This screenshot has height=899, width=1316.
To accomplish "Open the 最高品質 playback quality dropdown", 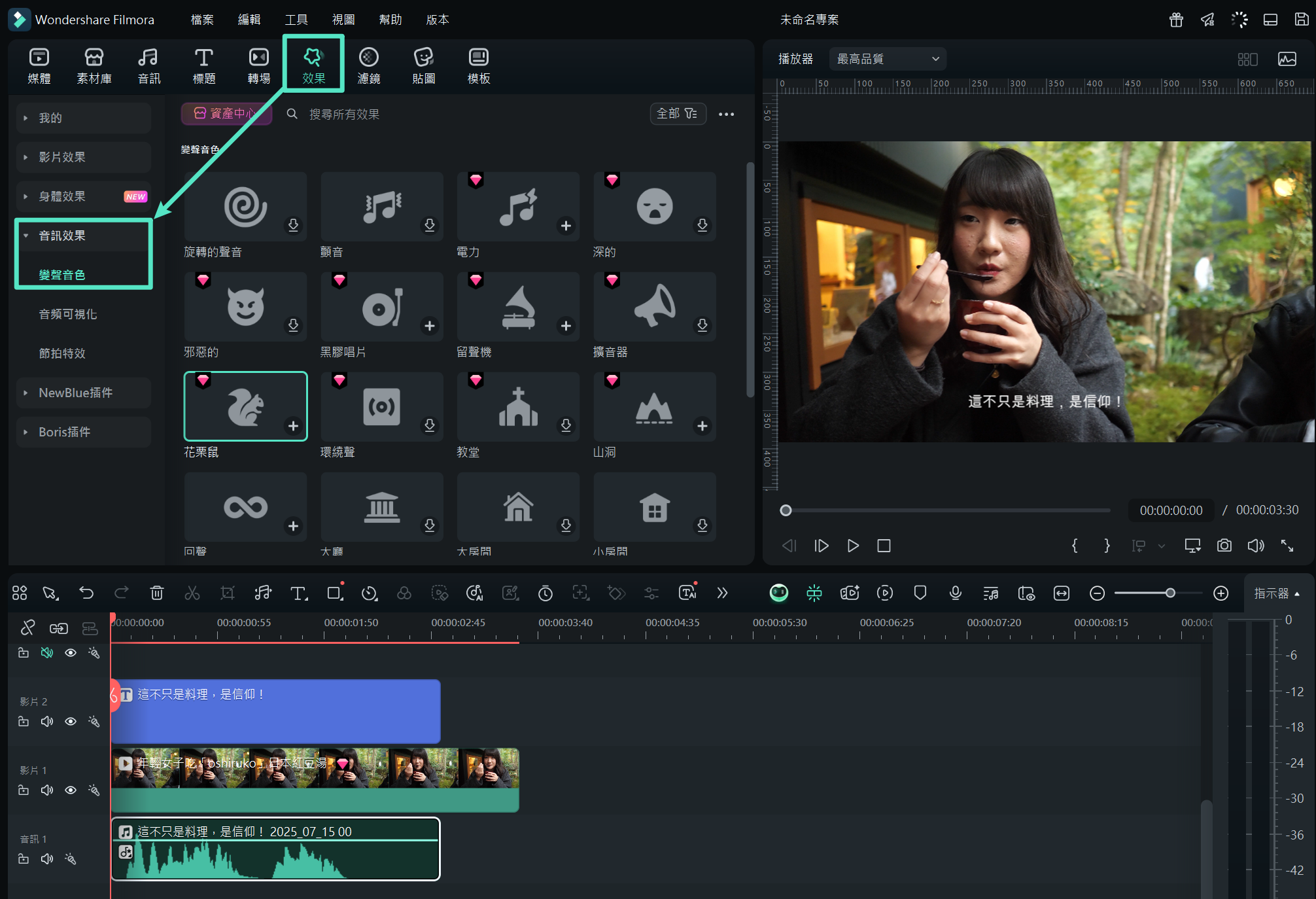I will point(888,59).
